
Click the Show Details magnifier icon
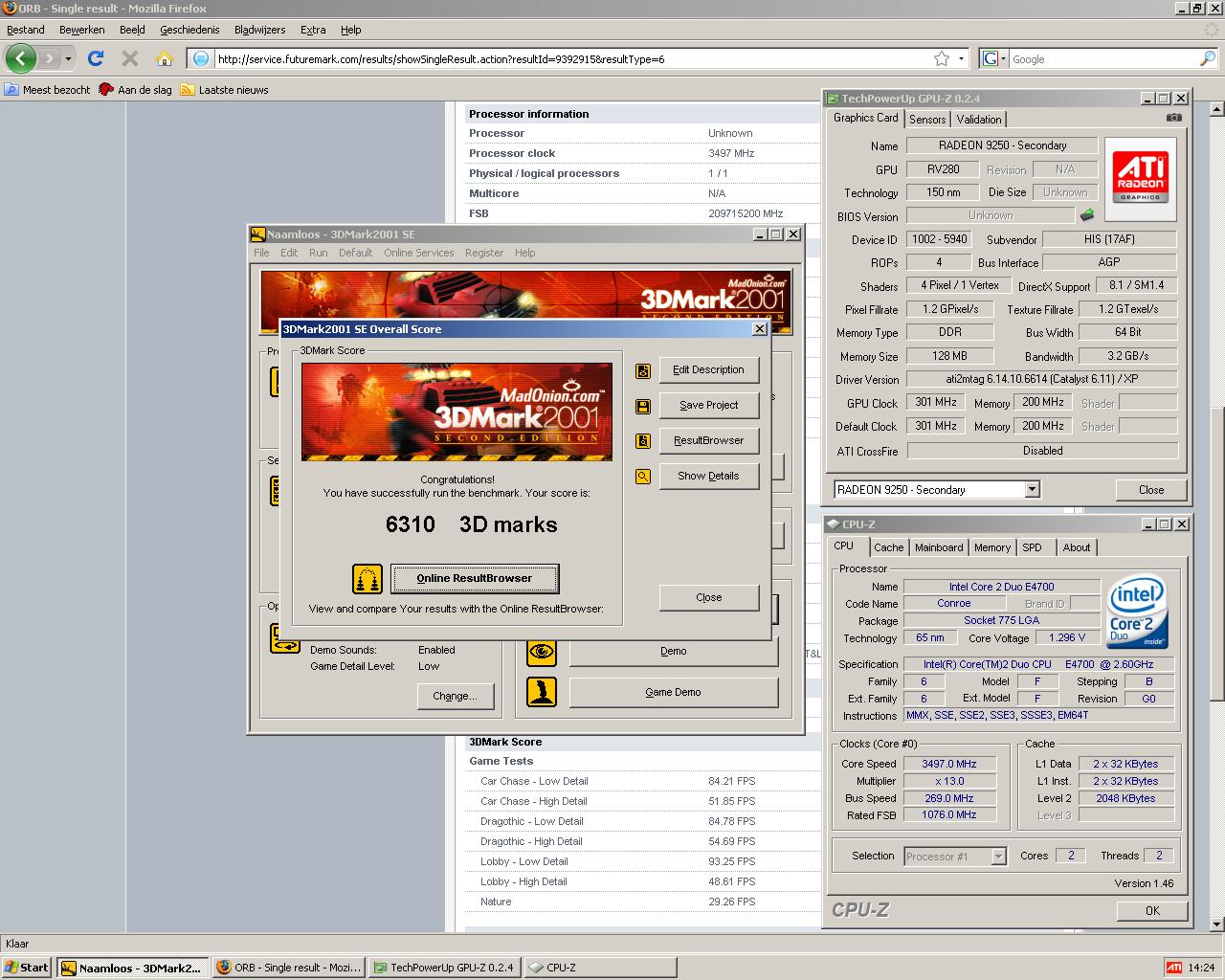click(643, 476)
